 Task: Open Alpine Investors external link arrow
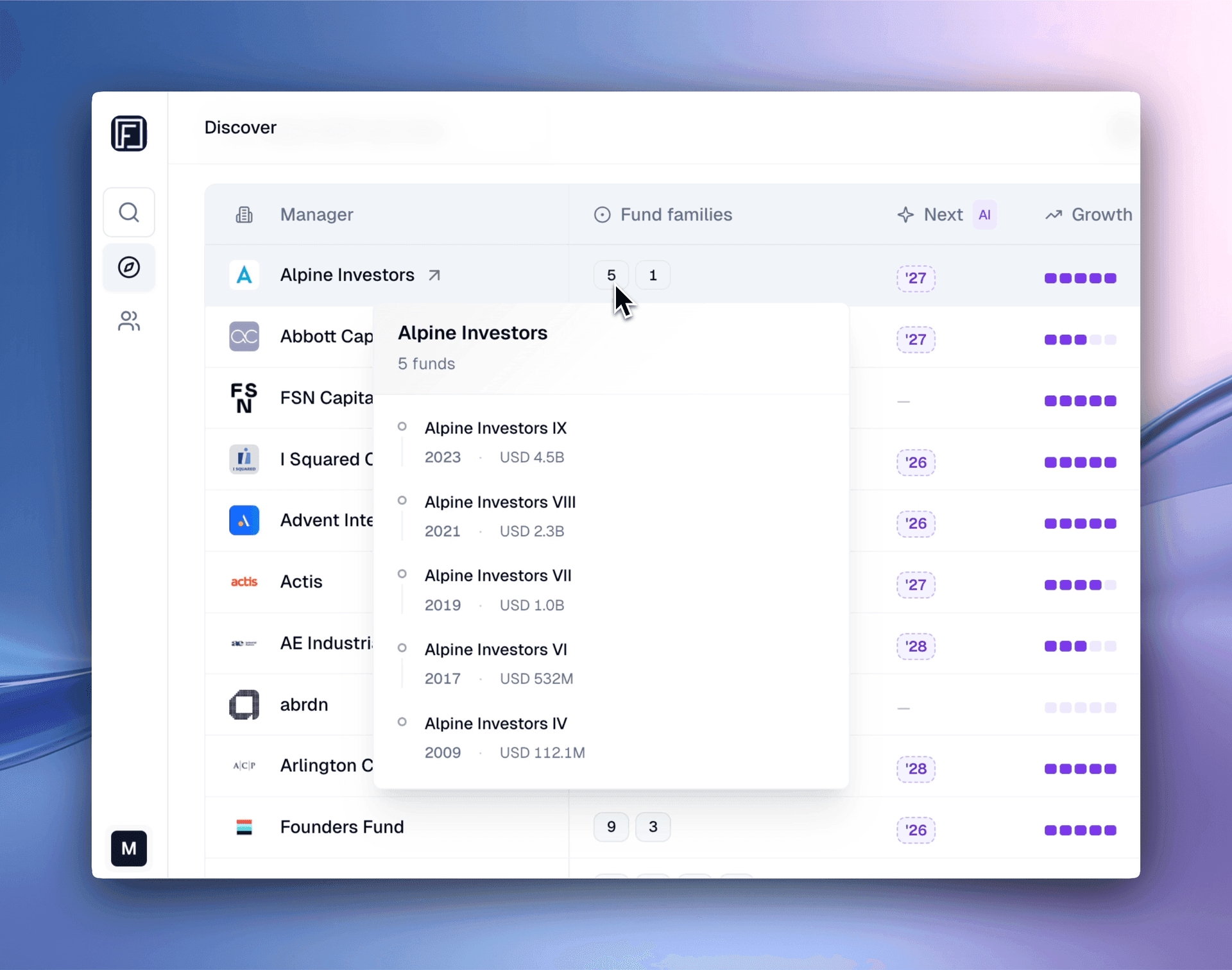434,275
